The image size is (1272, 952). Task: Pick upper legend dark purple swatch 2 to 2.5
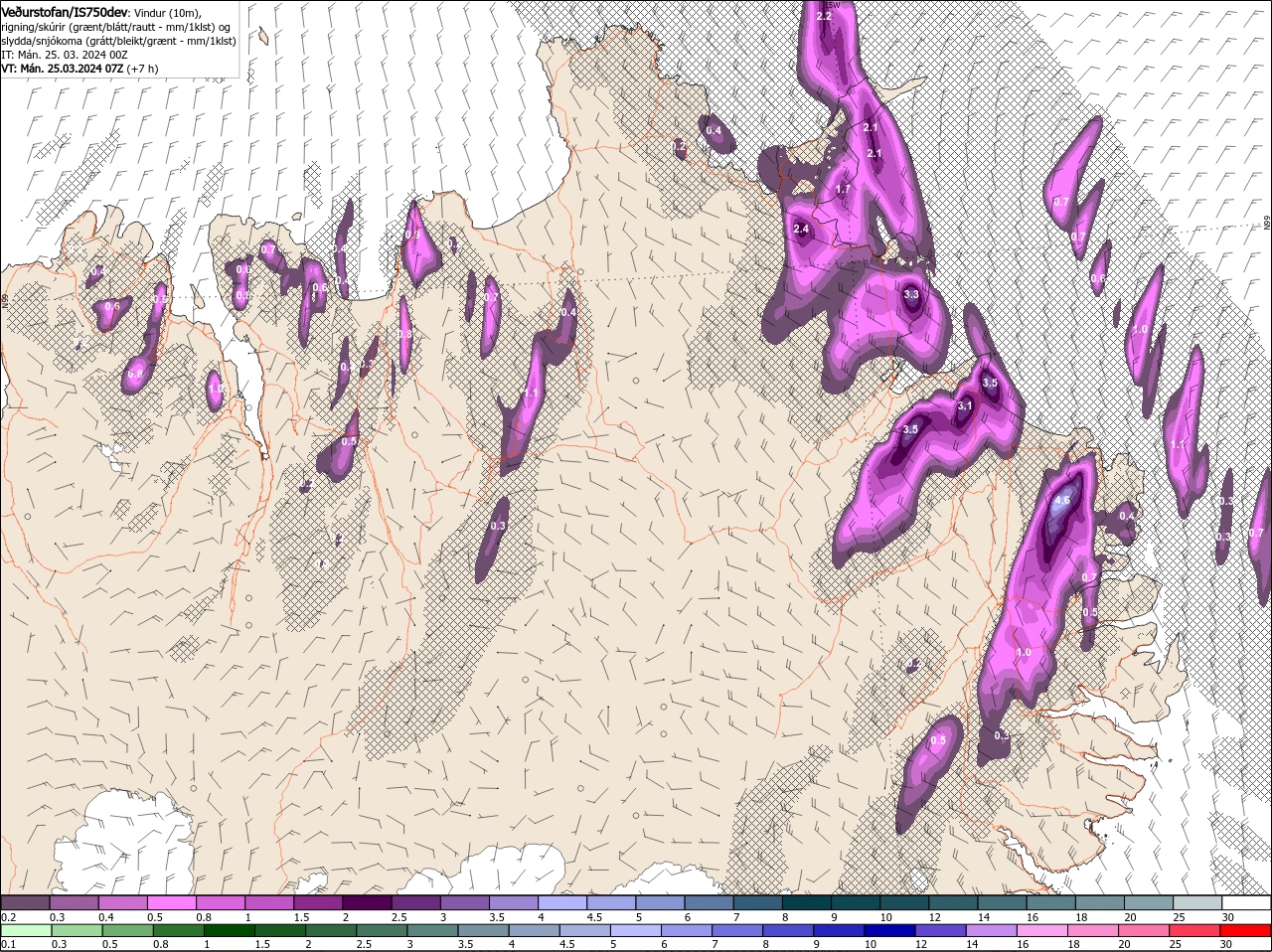coord(369,901)
